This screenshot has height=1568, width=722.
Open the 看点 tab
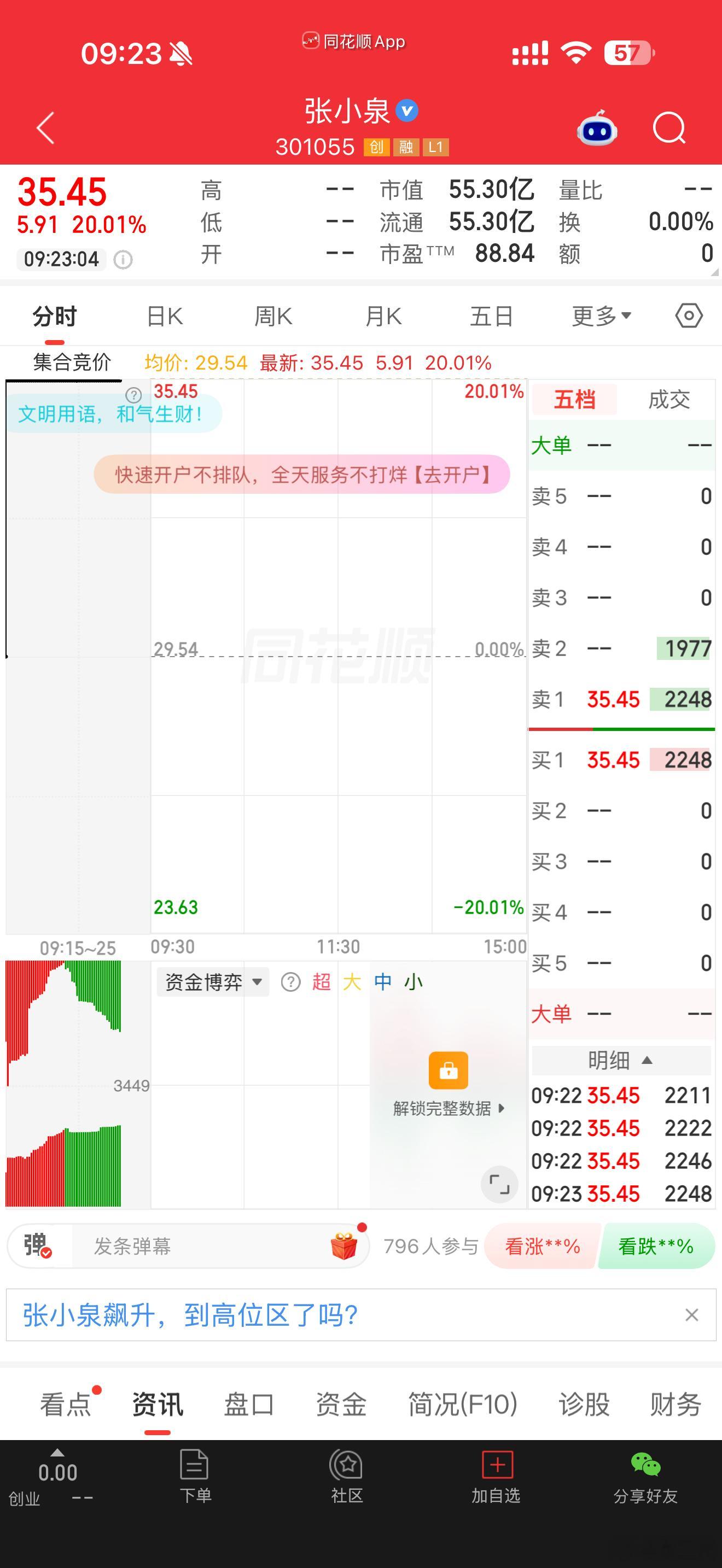tap(65, 1405)
